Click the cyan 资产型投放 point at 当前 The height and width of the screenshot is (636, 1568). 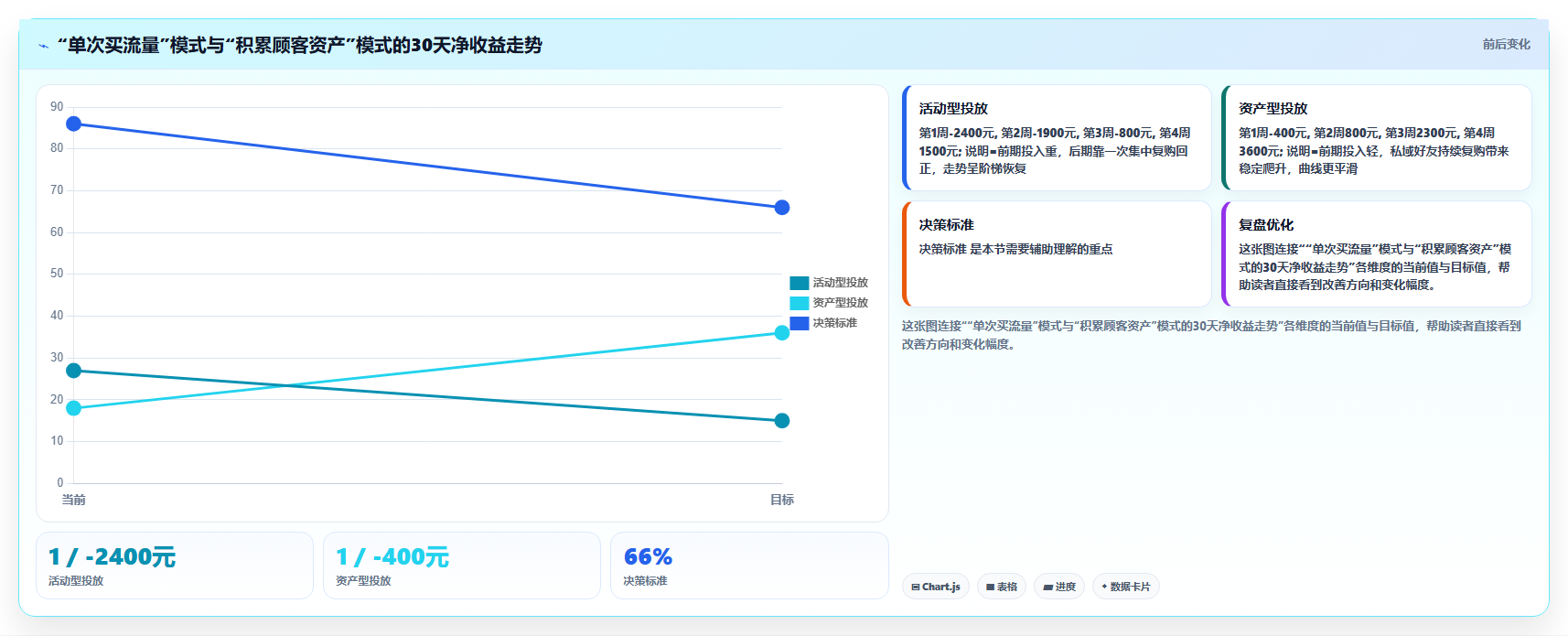tap(74, 408)
